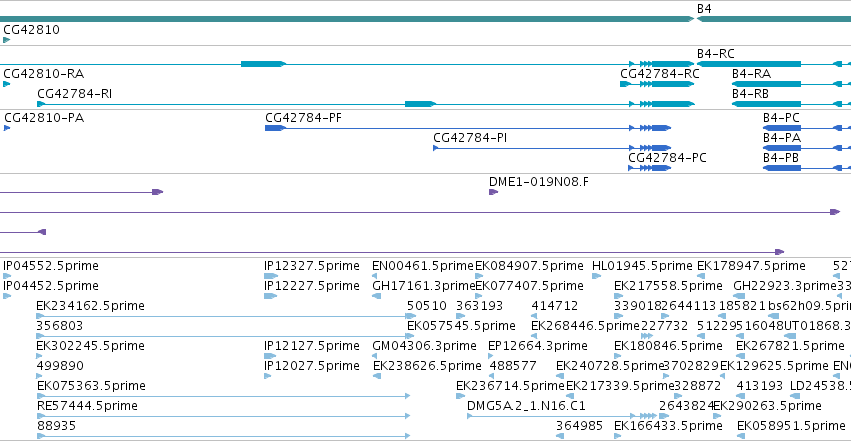Image resolution: width=851 pixels, height=441 pixels.
Task: Click the IP12027.5prime EST label
Action: click(x=312, y=366)
